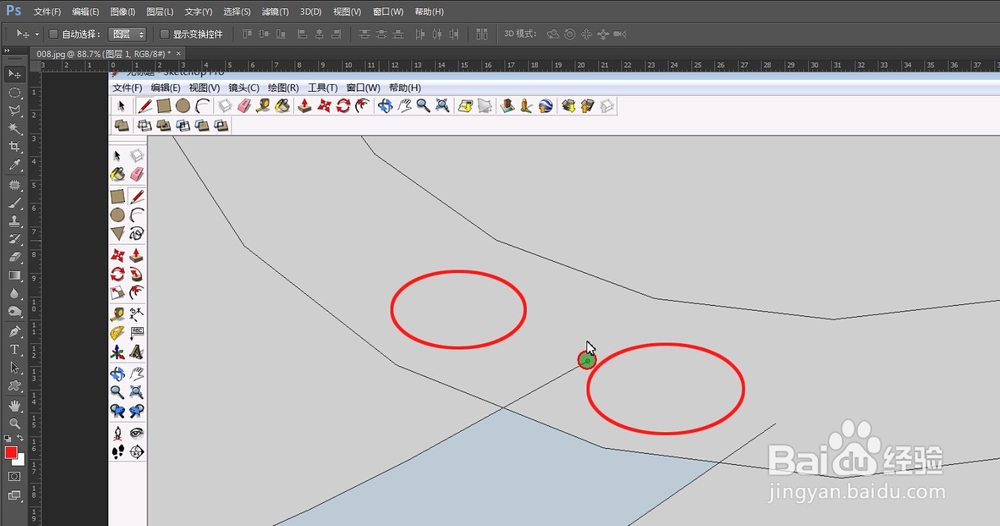Swap foreground and background colors
Screen dimensions: 1000x526
point(20,438)
